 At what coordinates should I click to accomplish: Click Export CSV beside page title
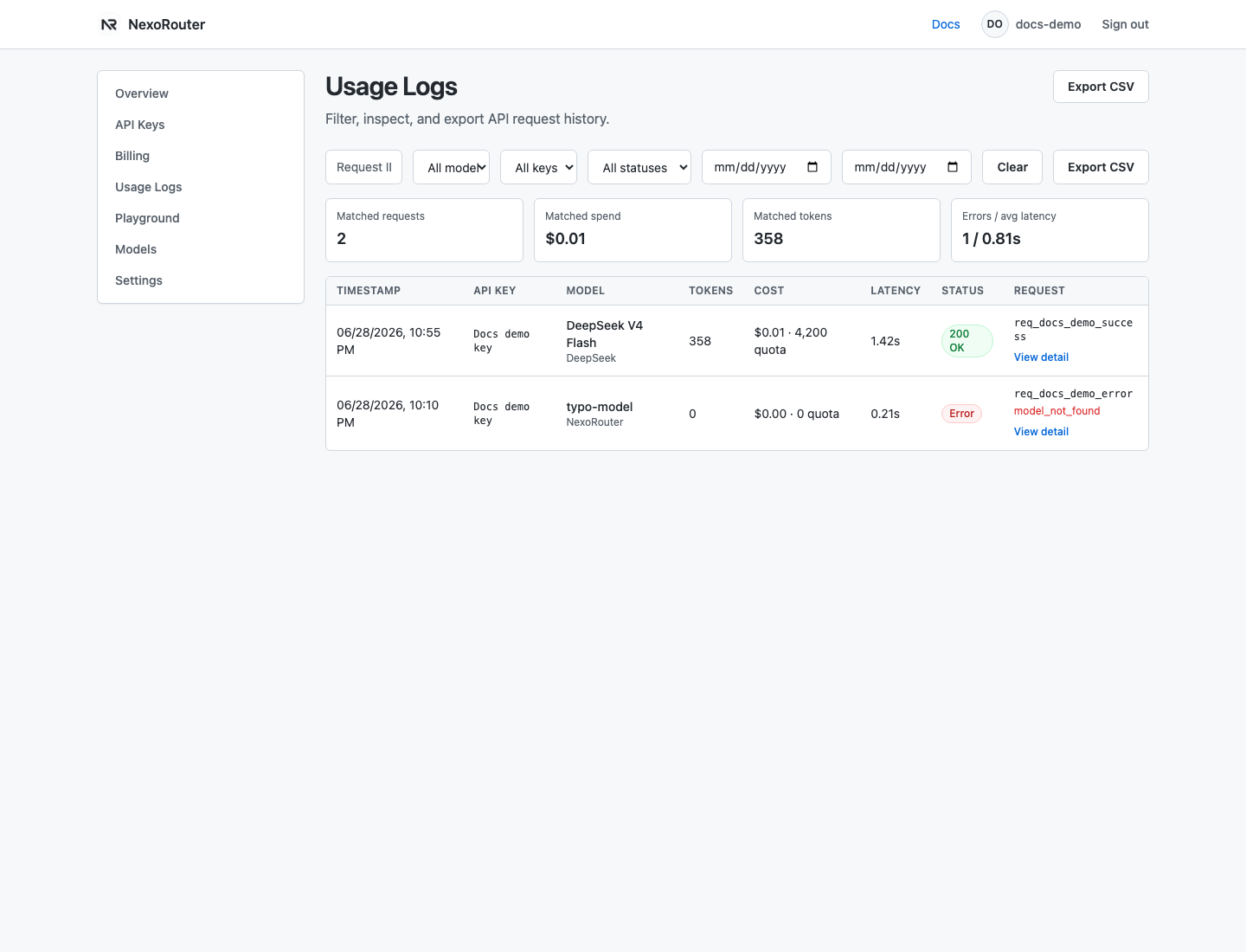pyautogui.click(x=1101, y=87)
